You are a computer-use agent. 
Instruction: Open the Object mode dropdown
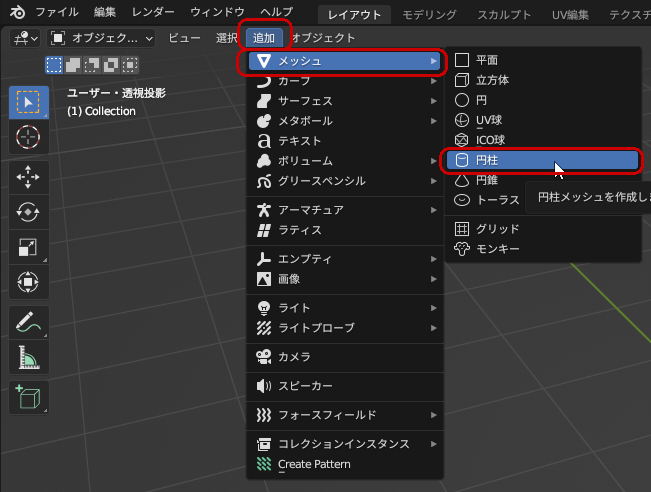tap(101, 38)
